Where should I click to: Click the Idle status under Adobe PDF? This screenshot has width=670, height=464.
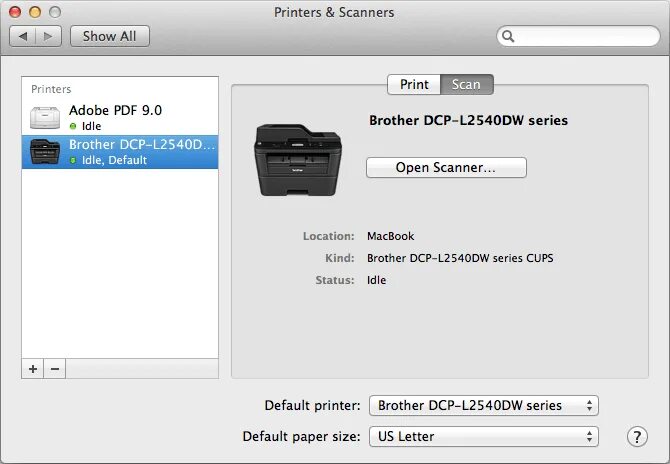[91, 126]
